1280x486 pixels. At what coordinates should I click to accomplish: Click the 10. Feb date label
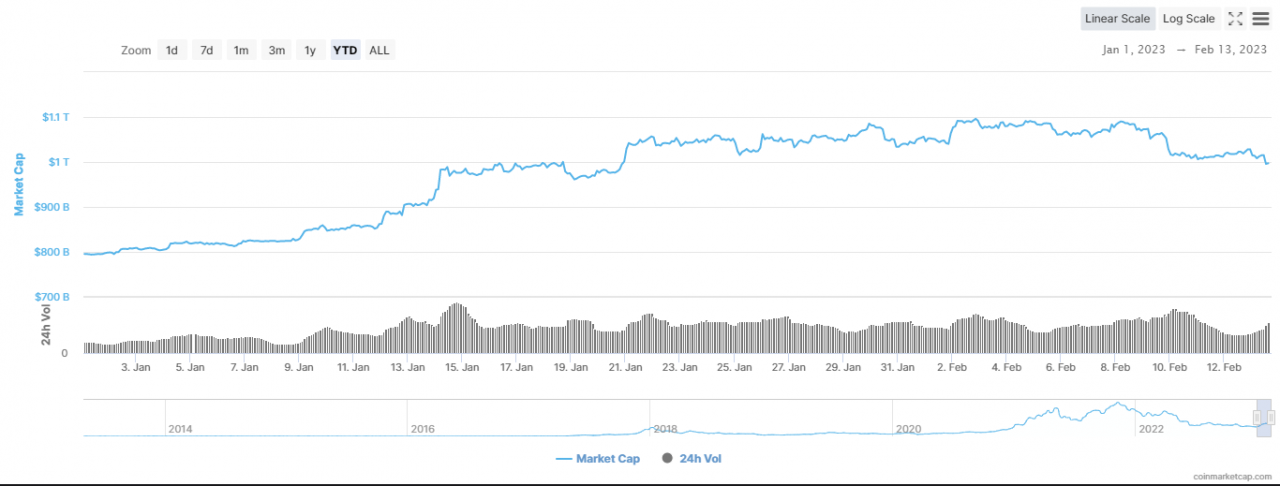[x=1169, y=367]
